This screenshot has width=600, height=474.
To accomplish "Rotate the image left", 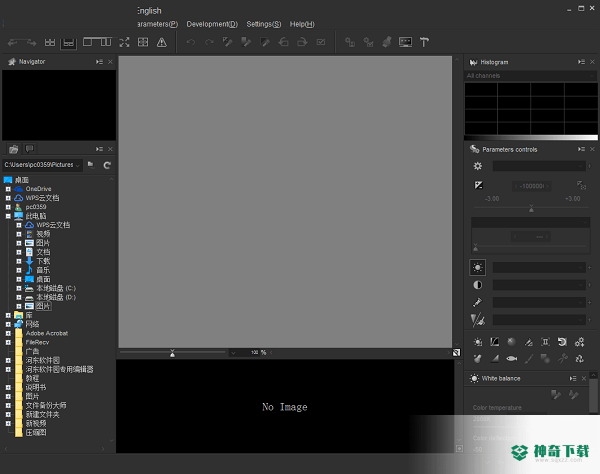I will [284, 42].
